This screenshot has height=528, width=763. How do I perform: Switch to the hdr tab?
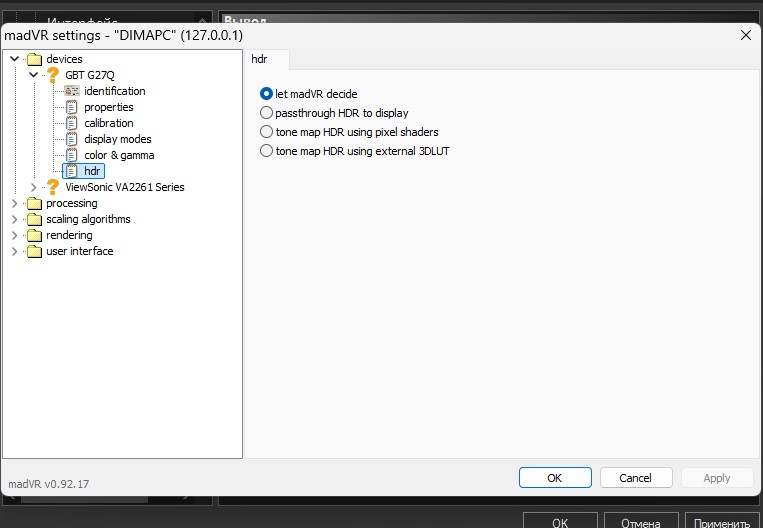coord(267,59)
